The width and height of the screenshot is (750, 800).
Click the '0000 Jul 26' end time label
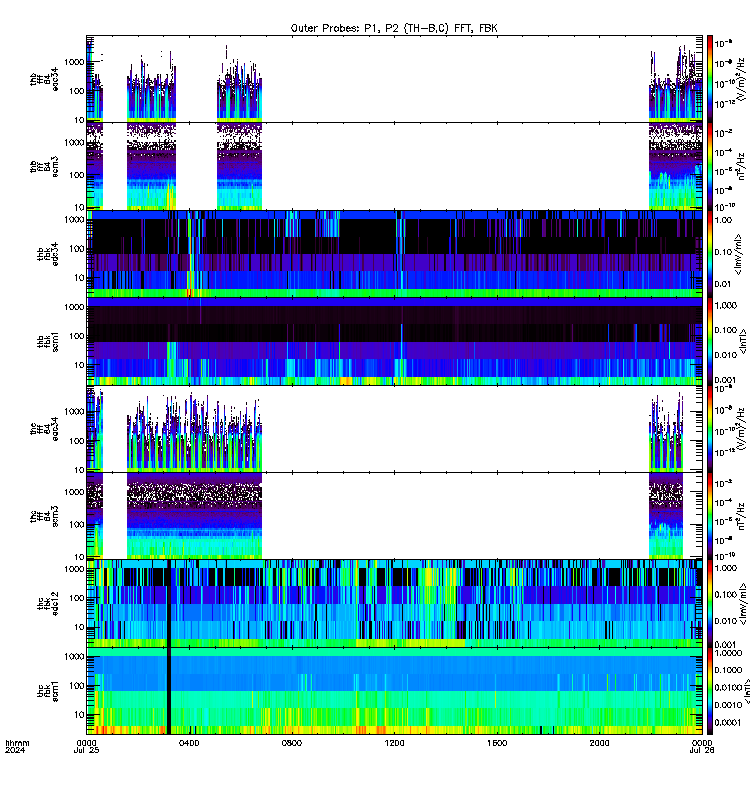coord(702,746)
